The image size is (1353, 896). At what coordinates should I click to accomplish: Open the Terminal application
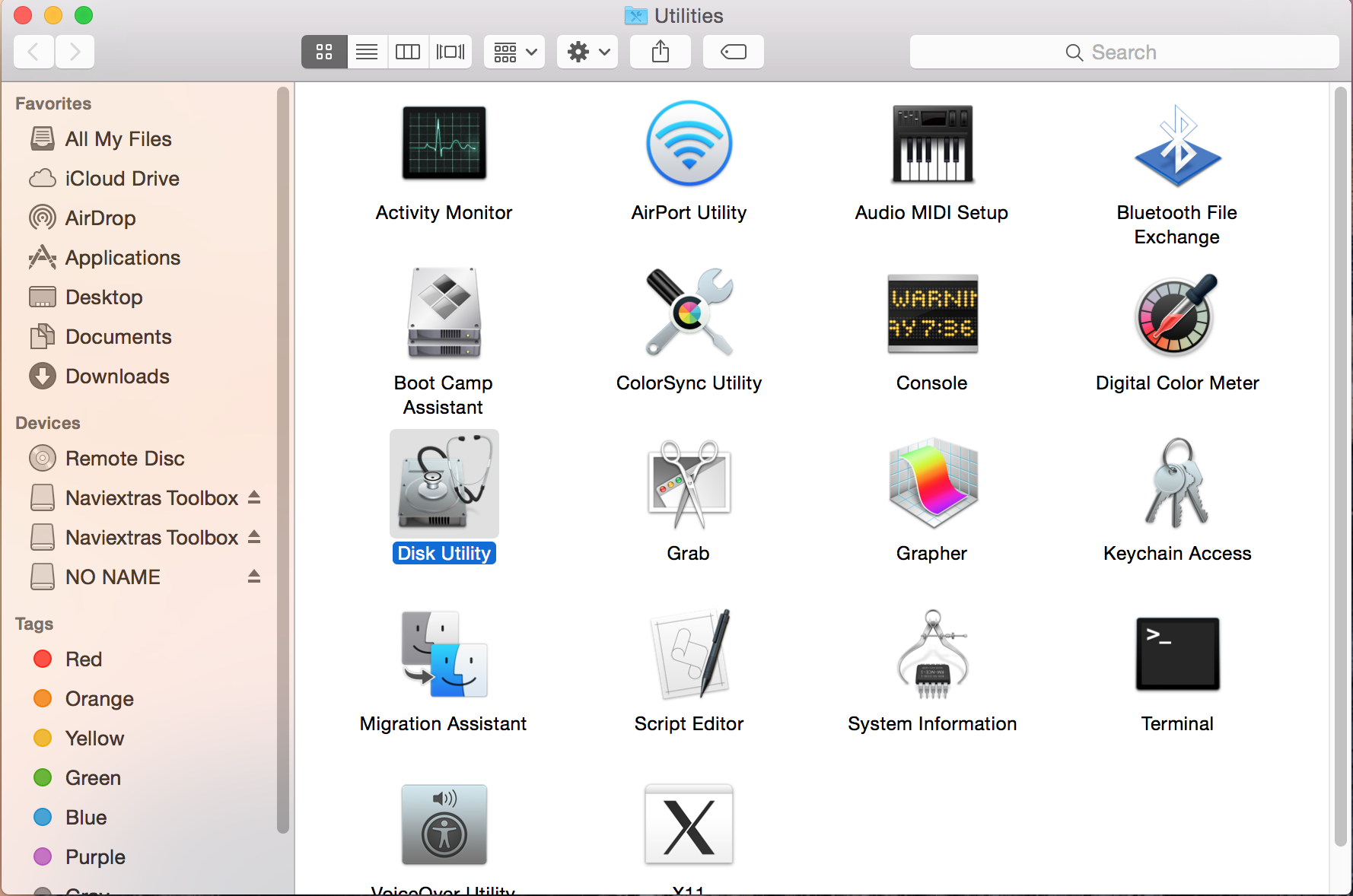(1176, 654)
